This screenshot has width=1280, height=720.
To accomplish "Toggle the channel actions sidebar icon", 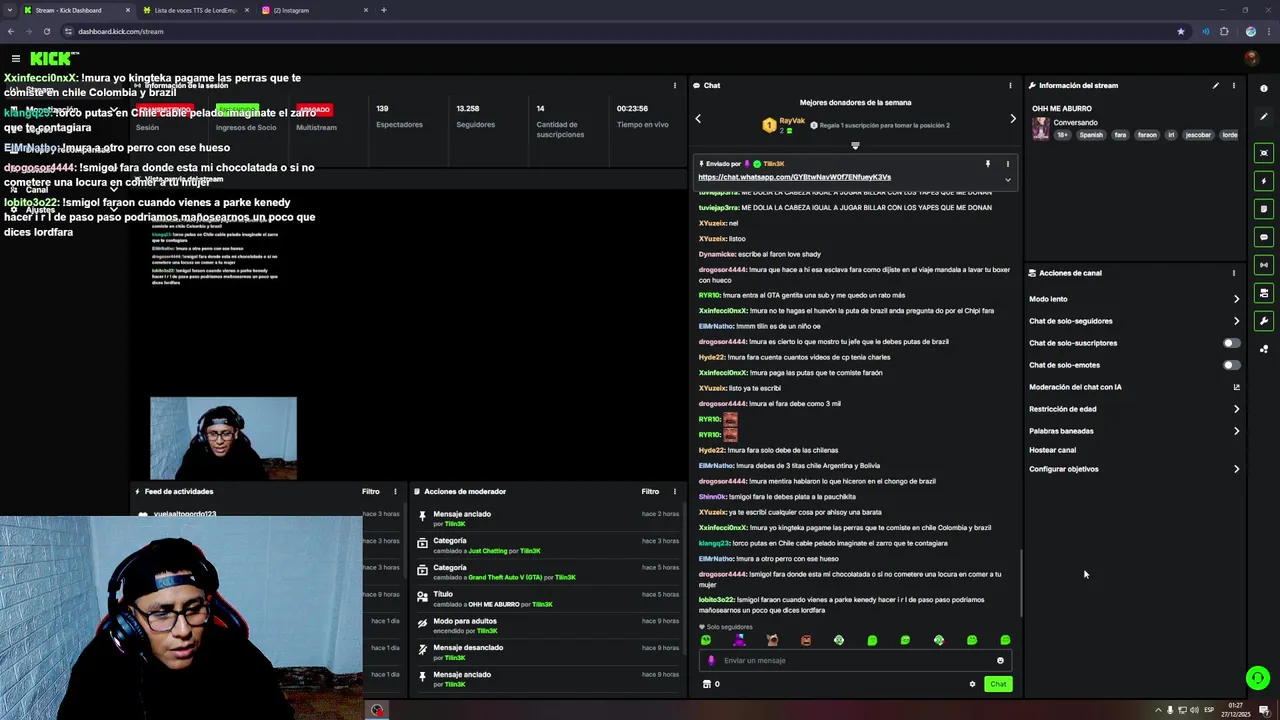I will [x=1264, y=293].
